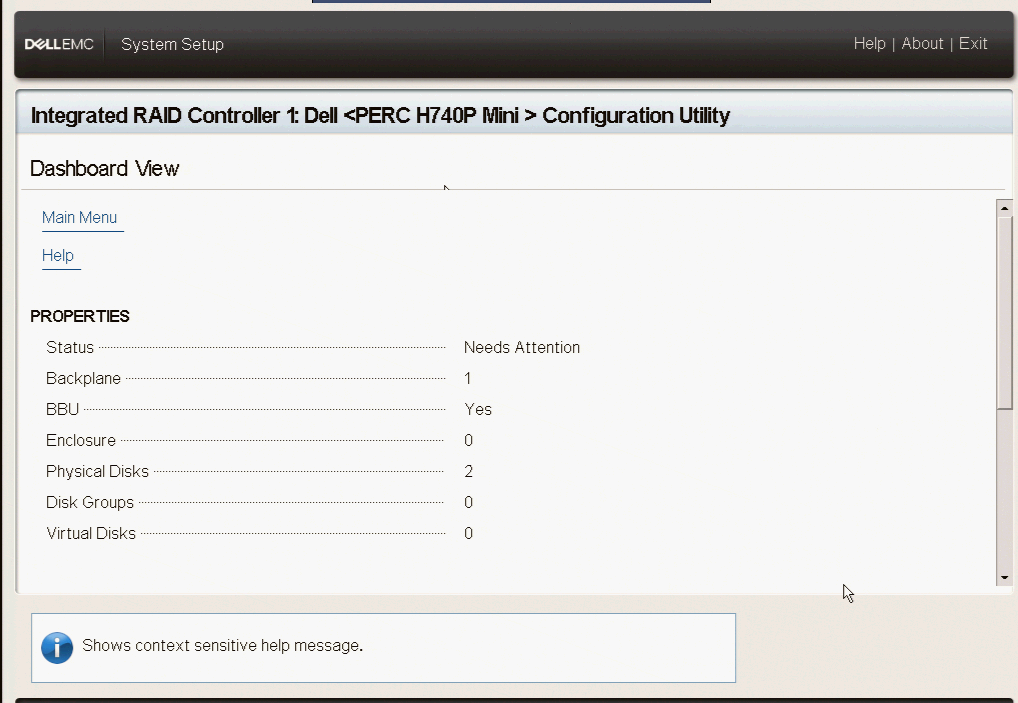This screenshot has width=1018, height=703.
Task: Select the Enclosure property label
Action: pyautogui.click(x=81, y=441)
